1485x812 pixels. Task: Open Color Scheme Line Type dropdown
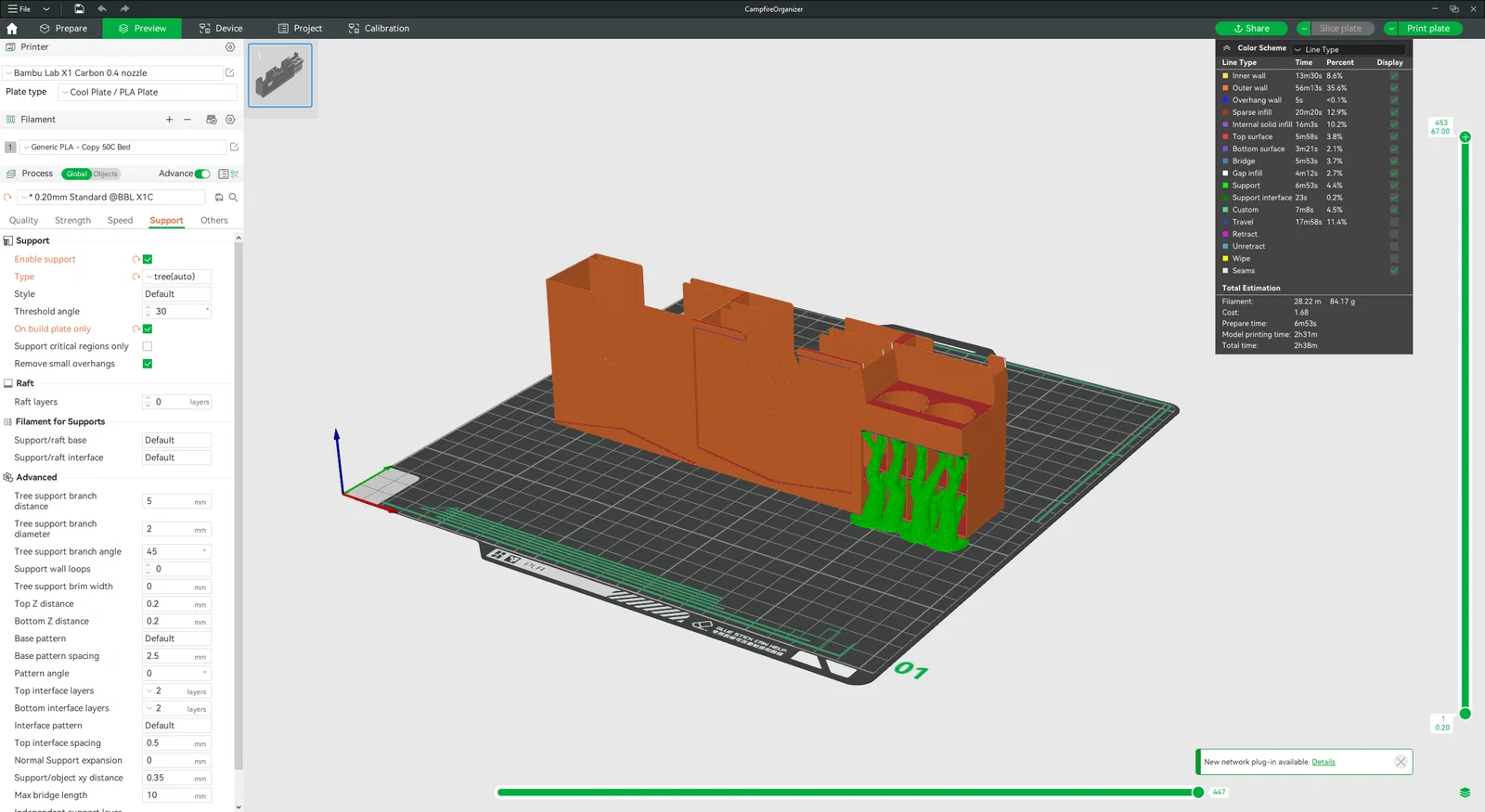tap(1348, 50)
